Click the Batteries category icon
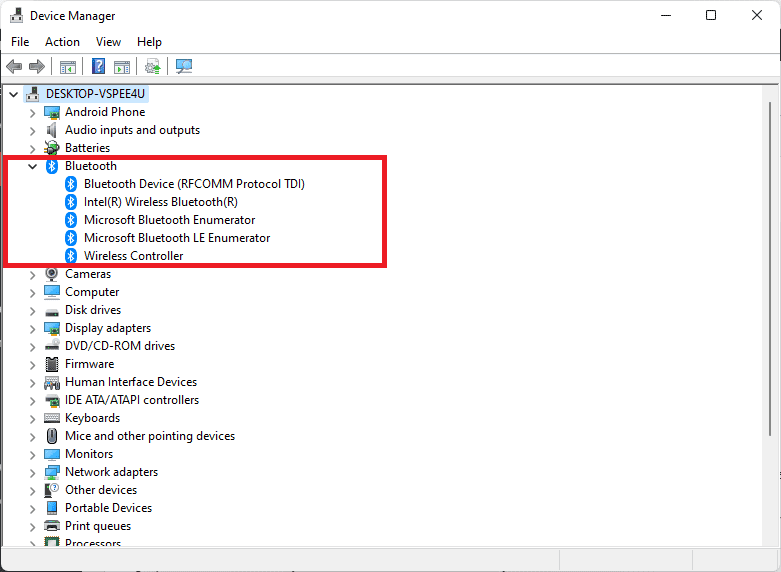Screen dimensions: 781x572 [51, 148]
